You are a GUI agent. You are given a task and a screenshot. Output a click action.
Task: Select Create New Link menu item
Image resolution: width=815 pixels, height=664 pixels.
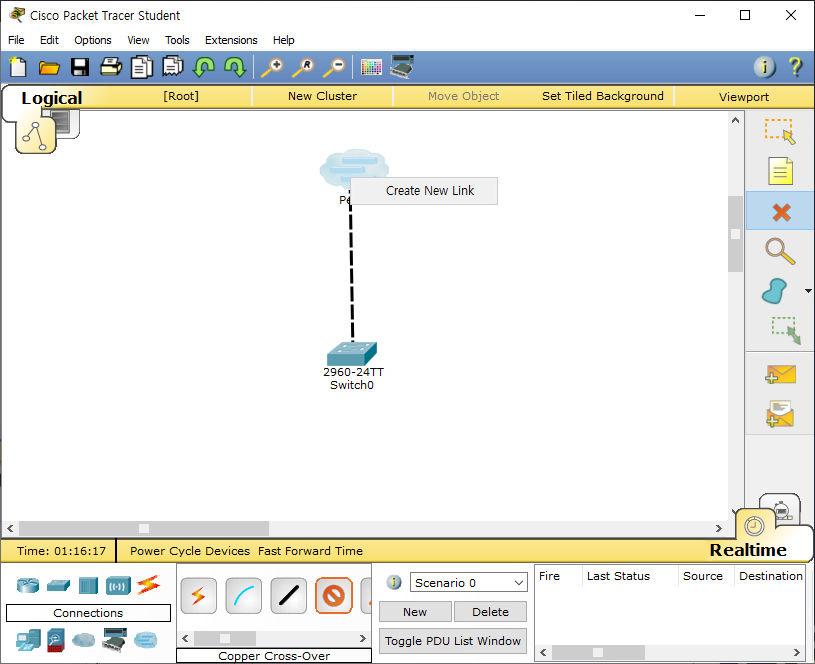(424, 191)
